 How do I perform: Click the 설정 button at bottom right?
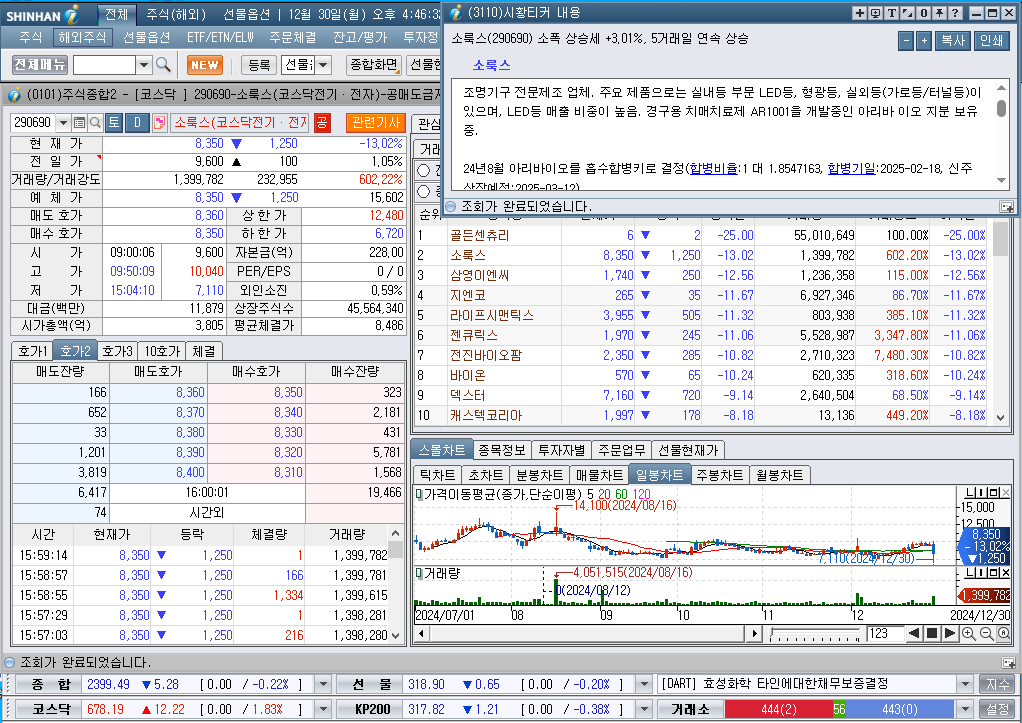pyautogui.click(x=997, y=709)
